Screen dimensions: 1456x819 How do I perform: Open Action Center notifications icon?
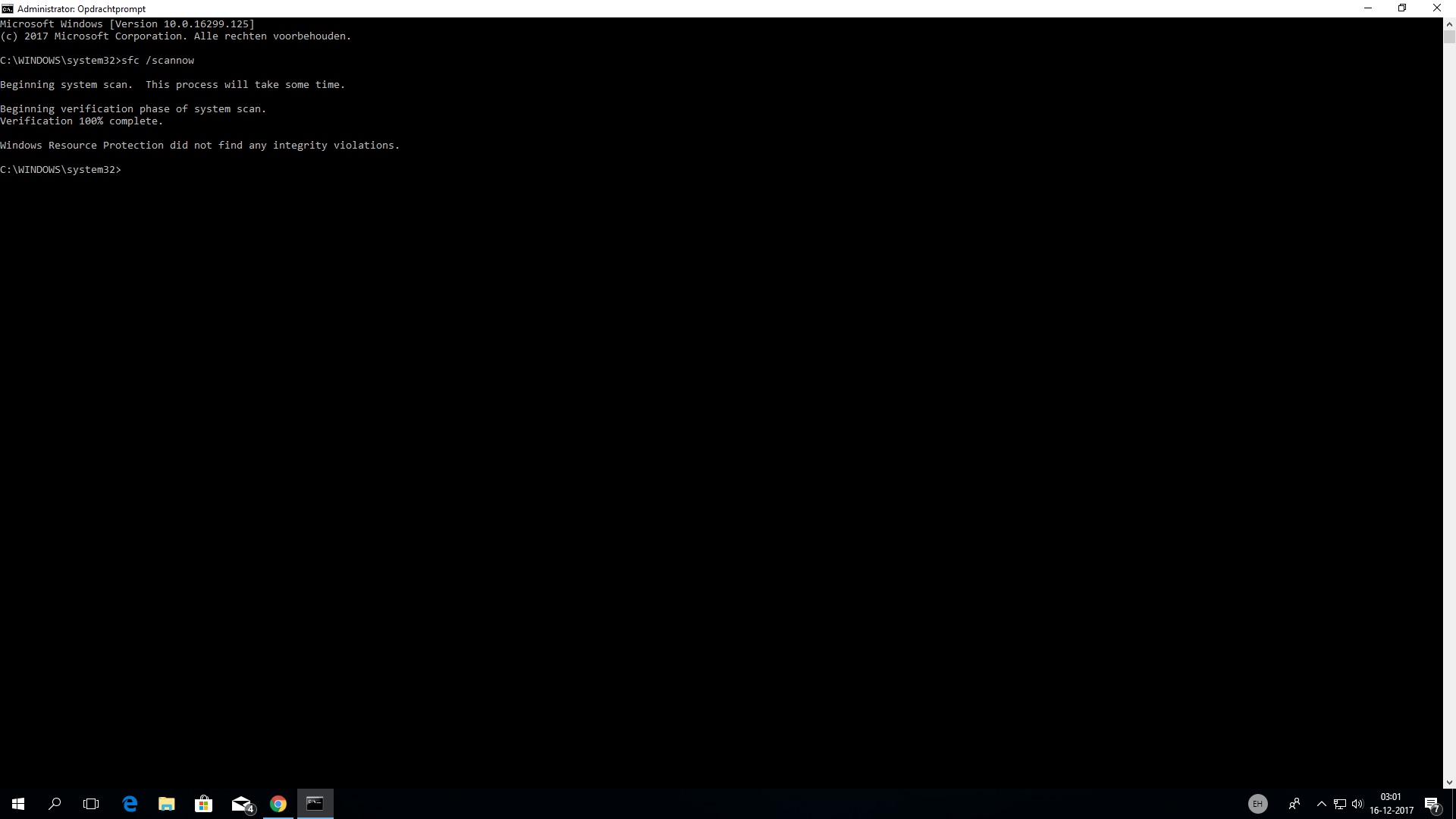coord(1432,804)
